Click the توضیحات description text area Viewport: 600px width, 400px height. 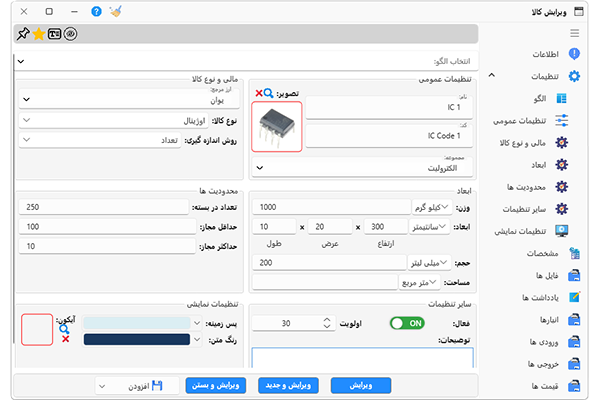[x=362, y=358]
